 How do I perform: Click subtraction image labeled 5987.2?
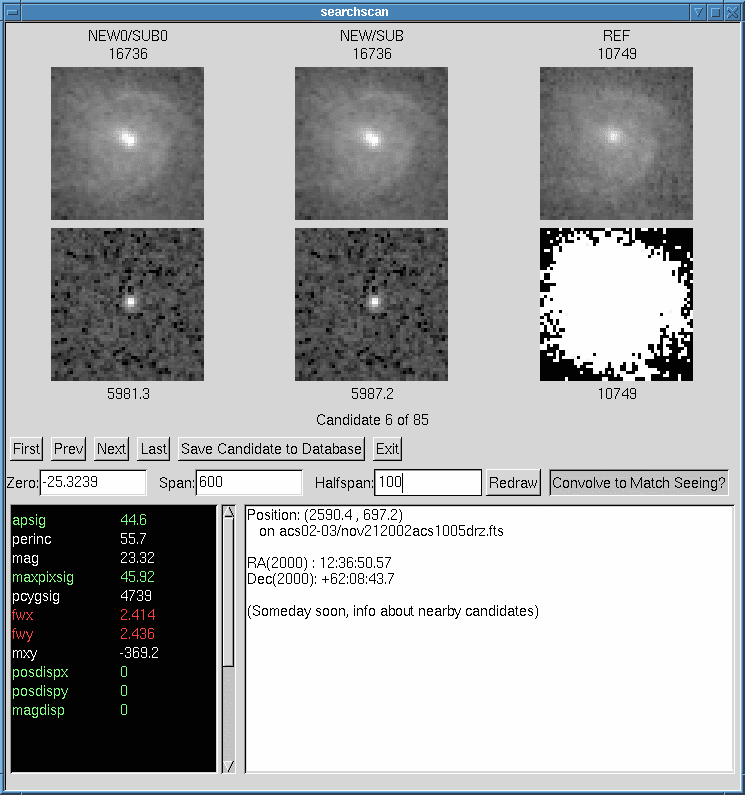point(371,304)
